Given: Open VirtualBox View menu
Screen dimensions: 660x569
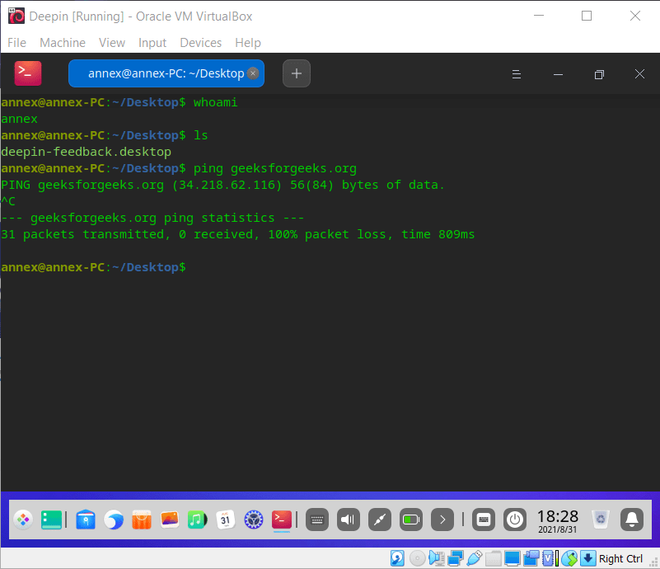Looking at the screenshot, I should click(x=112, y=43).
